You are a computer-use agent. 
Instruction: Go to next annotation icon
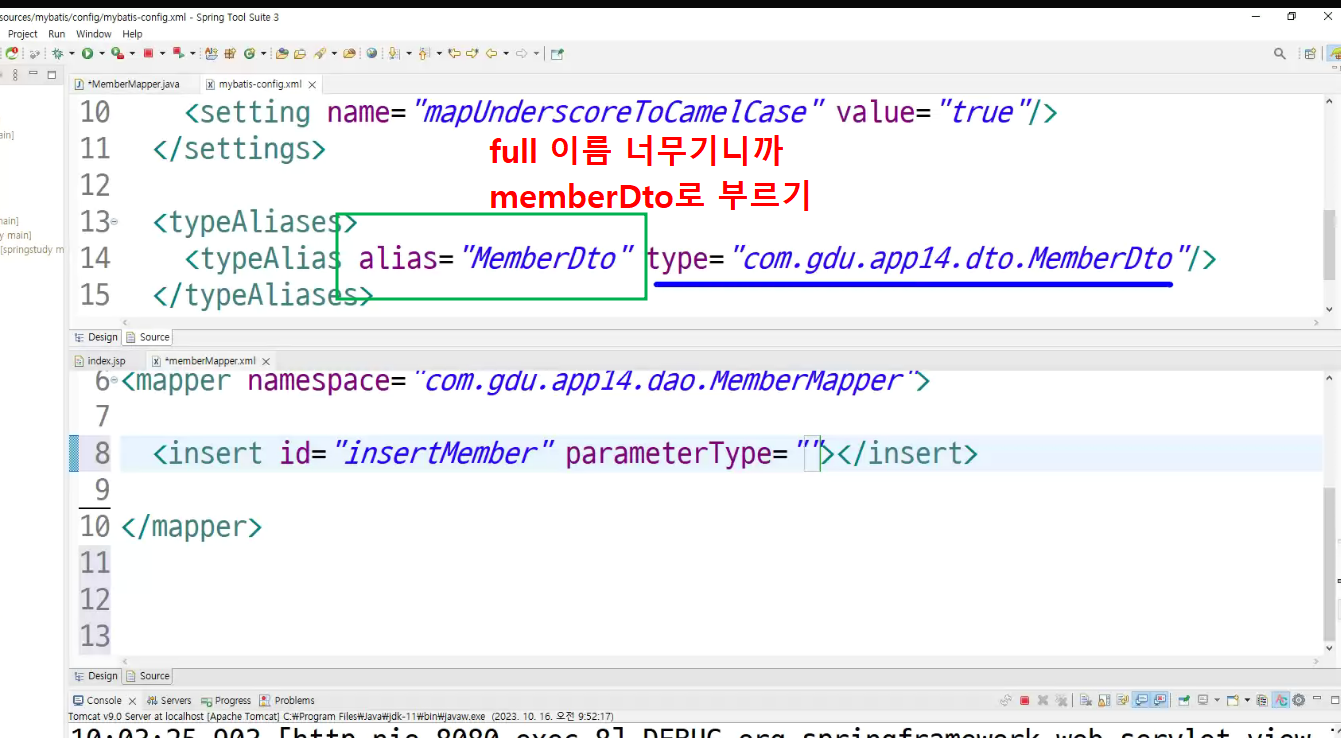point(394,53)
